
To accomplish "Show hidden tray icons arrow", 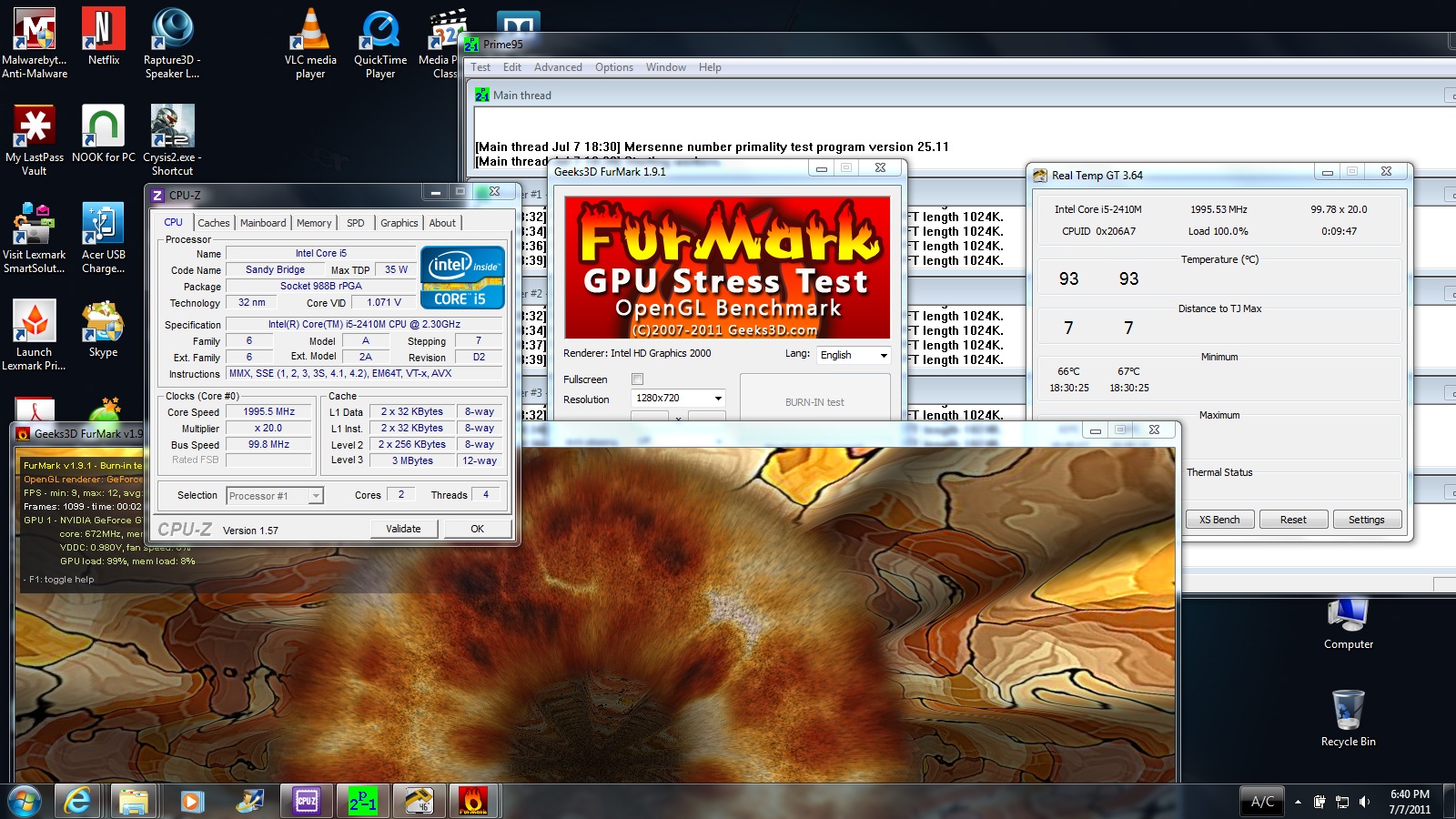I will [x=1298, y=802].
